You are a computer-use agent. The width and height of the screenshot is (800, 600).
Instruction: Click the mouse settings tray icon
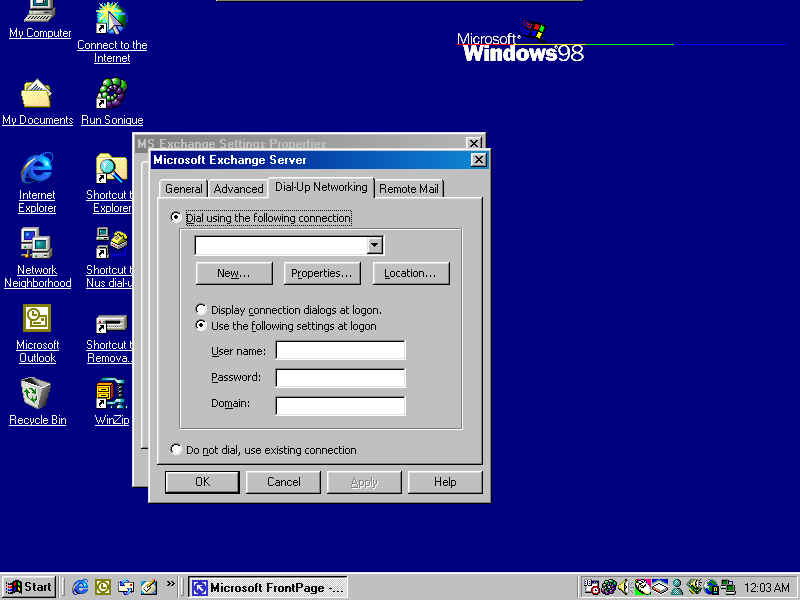tap(642, 587)
